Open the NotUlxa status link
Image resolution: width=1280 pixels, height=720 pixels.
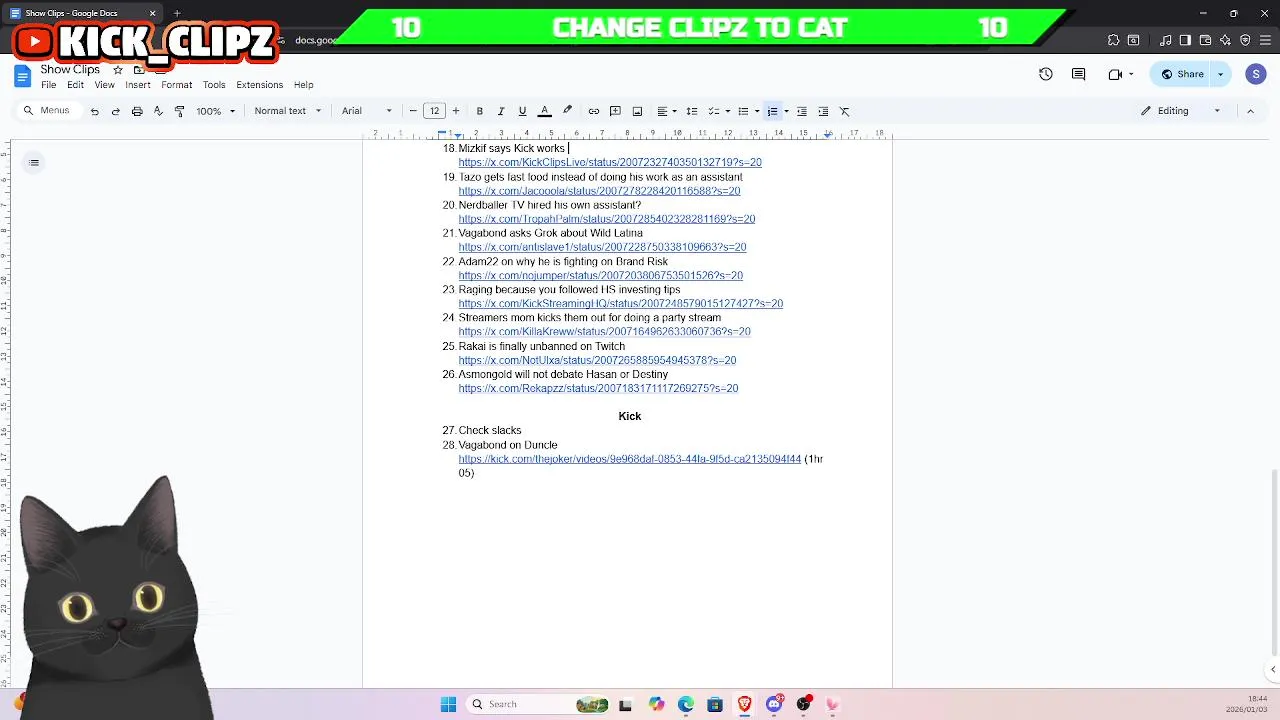[597, 360]
